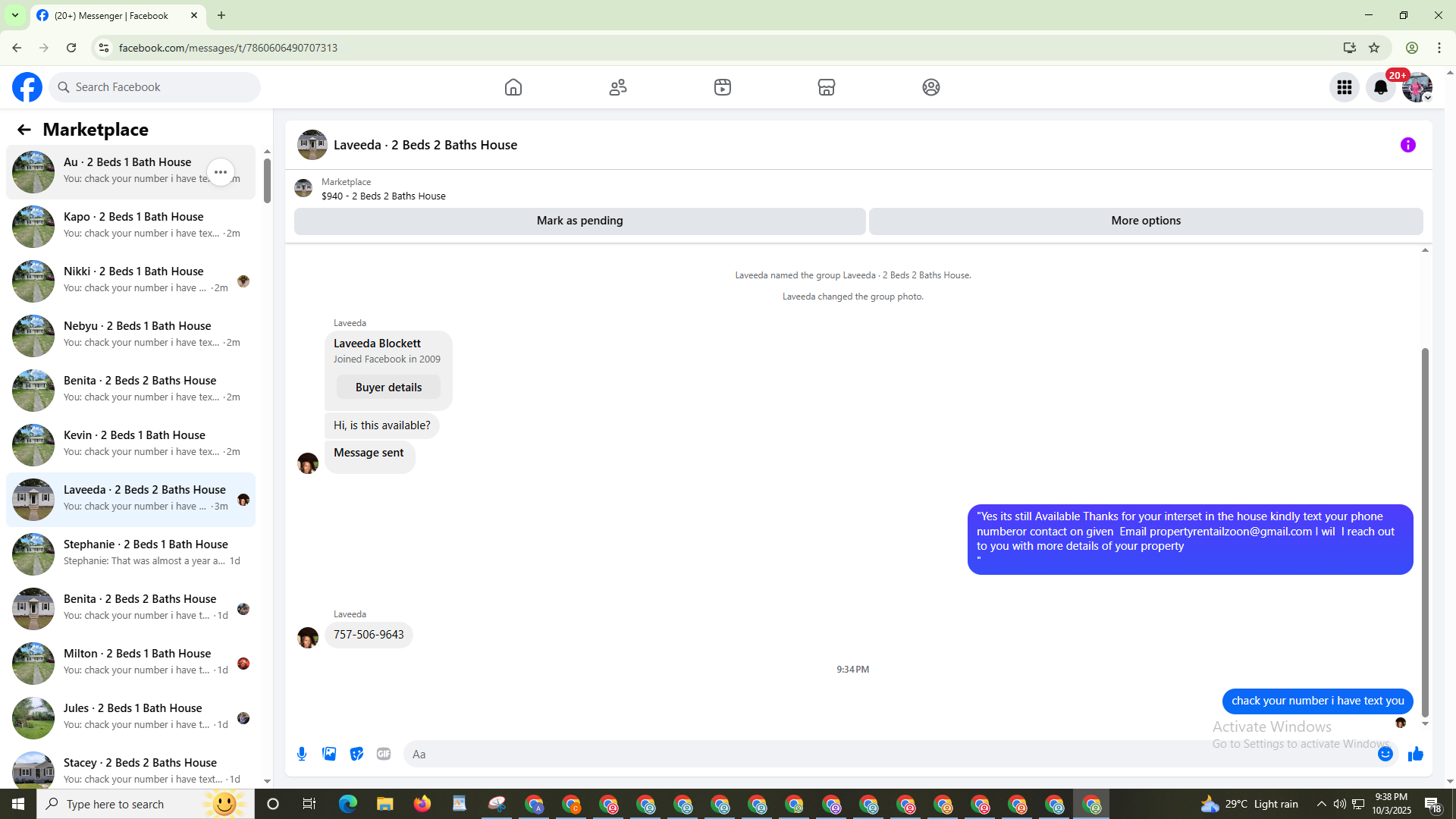The image size is (1456, 819).
Task: Open Buyer details for Laveeda Blockett
Action: click(x=388, y=388)
